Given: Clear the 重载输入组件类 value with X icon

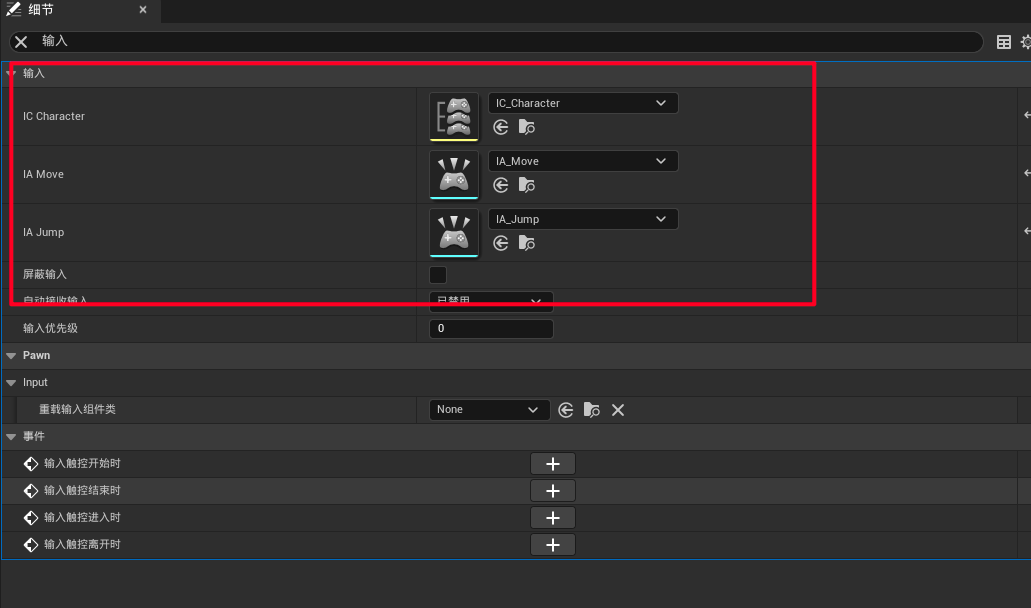Looking at the screenshot, I should (x=618, y=410).
